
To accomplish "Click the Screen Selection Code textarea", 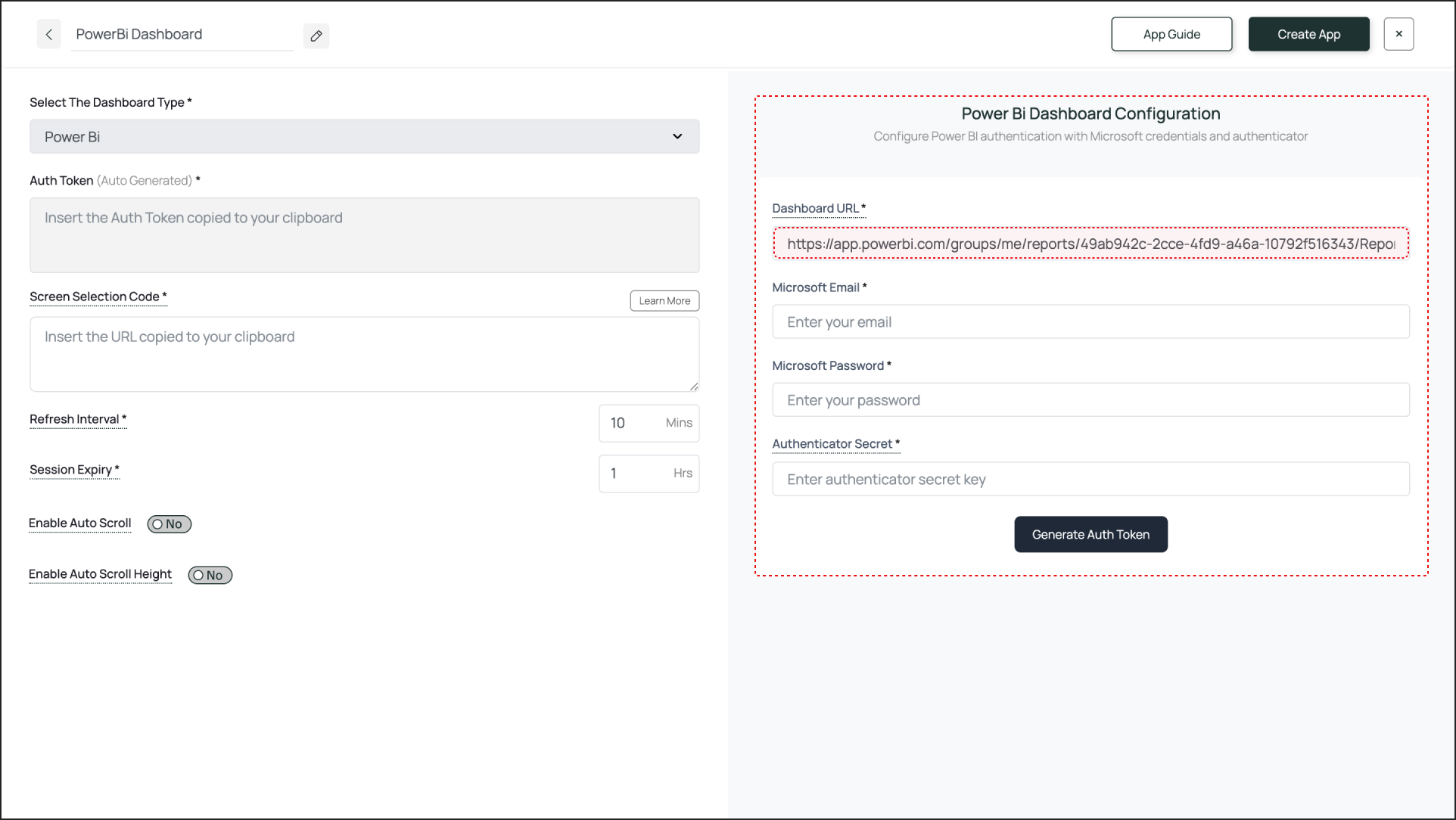I will 364,354.
